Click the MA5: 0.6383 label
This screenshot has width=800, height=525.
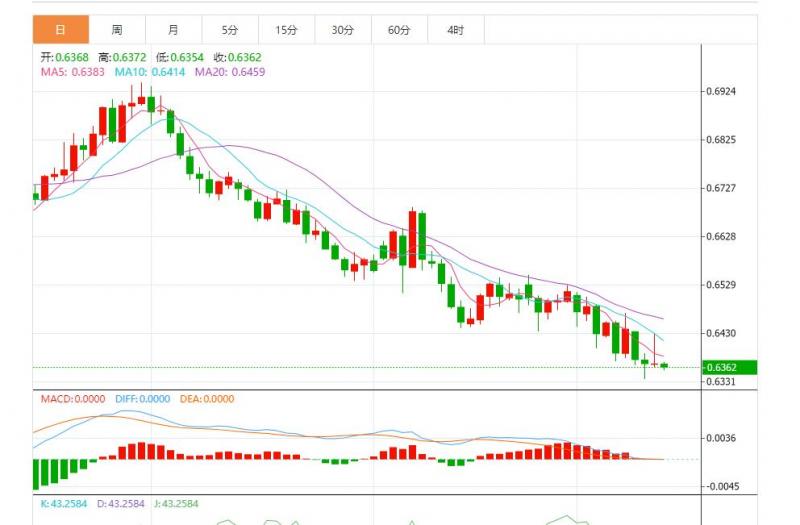click(x=72, y=72)
